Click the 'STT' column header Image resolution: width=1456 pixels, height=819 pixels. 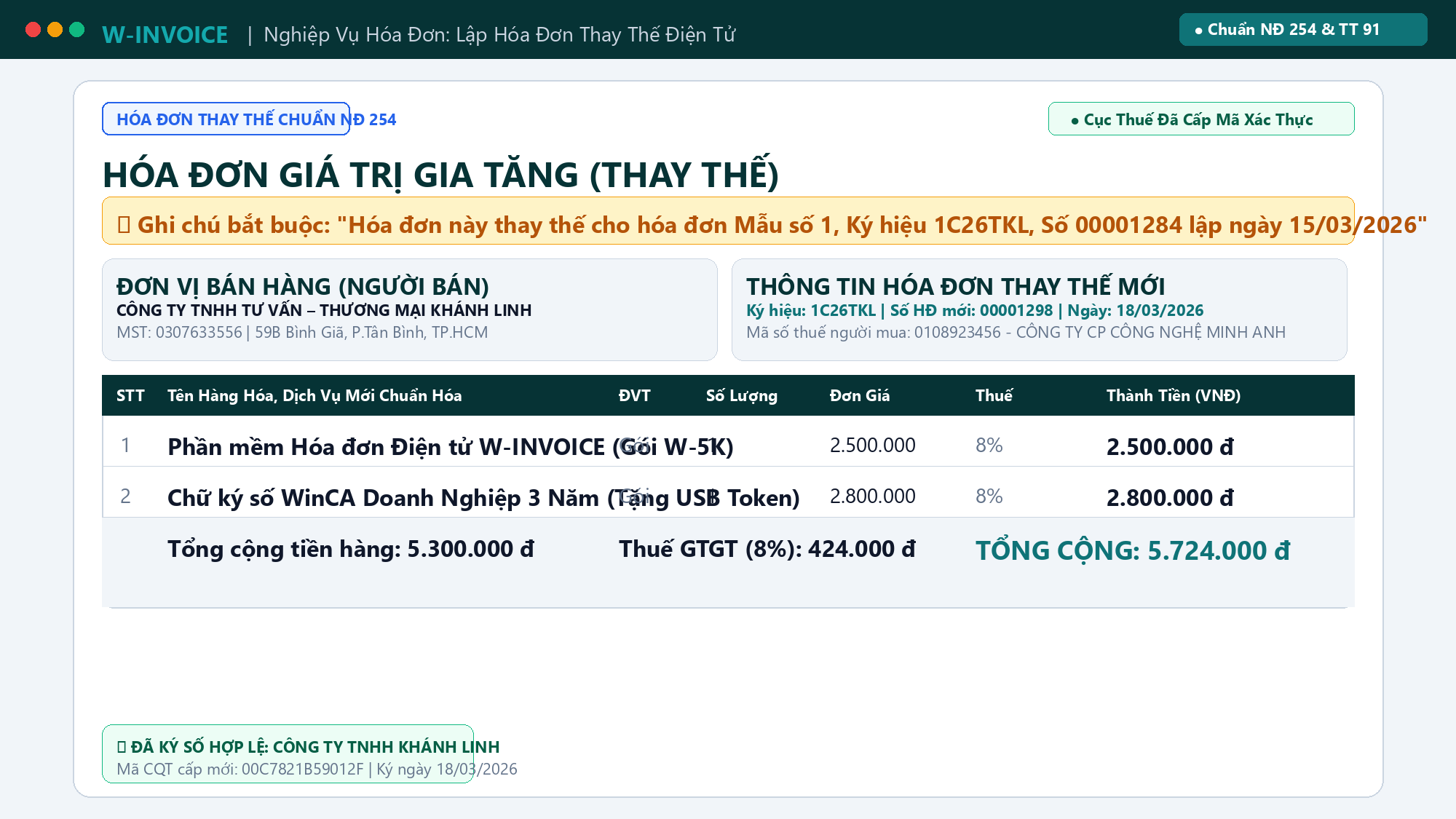coord(130,395)
